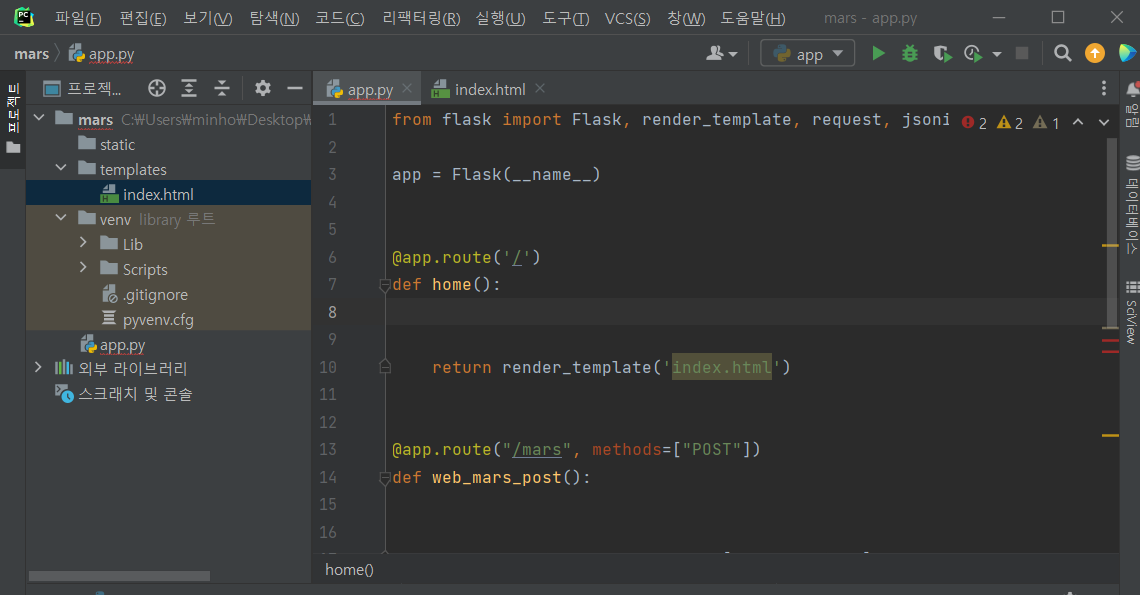Hide the project tool window with minus icon
The width and height of the screenshot is (1140, 595).
pyautogui.click(x=294, y=89)
